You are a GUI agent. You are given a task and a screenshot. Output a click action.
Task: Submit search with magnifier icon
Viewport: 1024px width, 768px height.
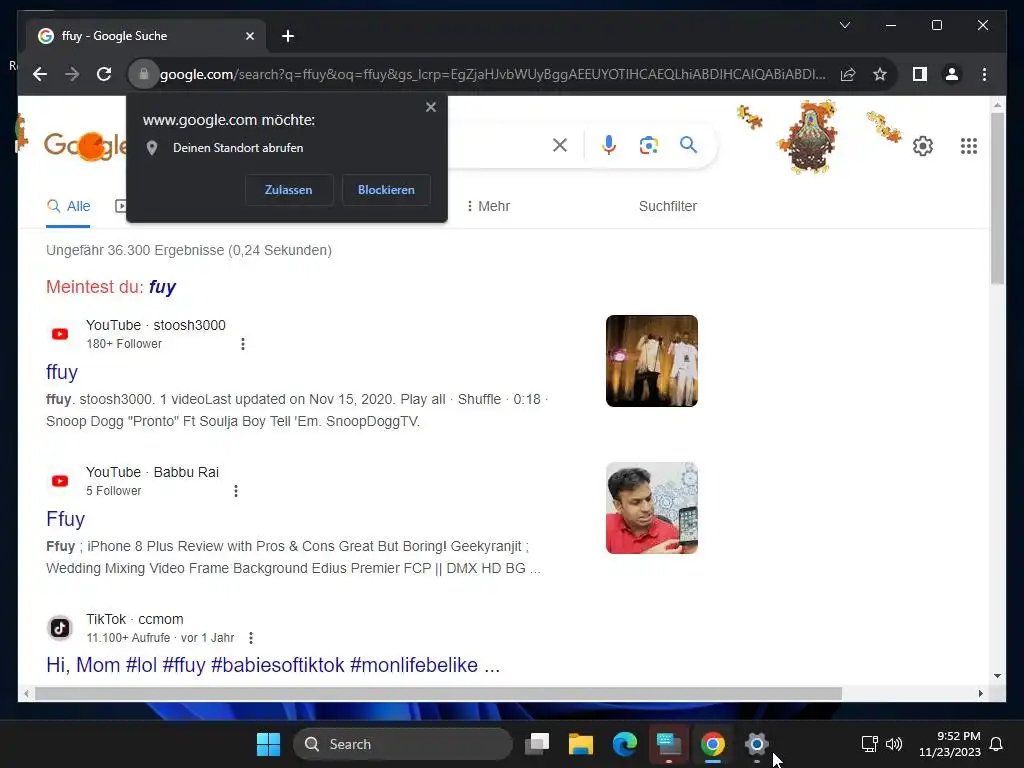[x=688, y=145]
